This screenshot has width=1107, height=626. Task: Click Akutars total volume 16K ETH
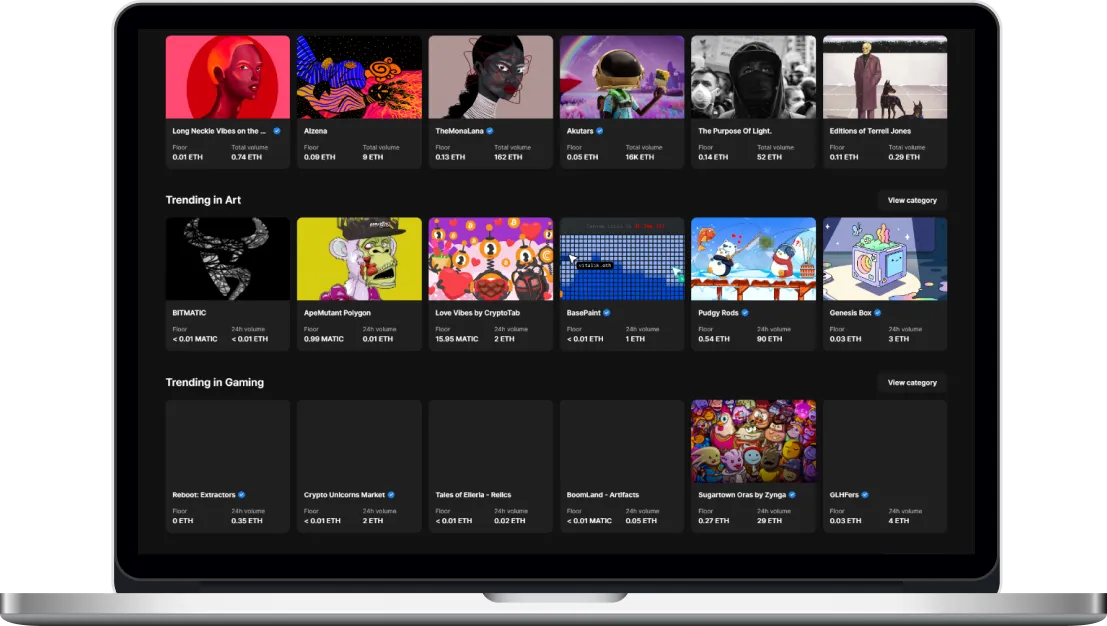640,157
